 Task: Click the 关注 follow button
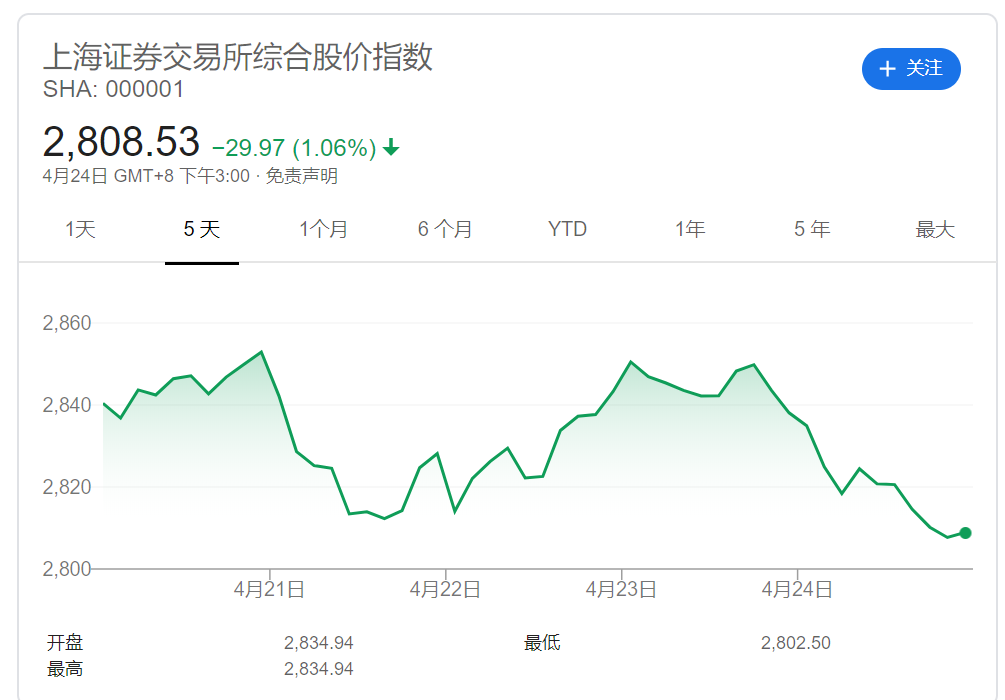910,68
